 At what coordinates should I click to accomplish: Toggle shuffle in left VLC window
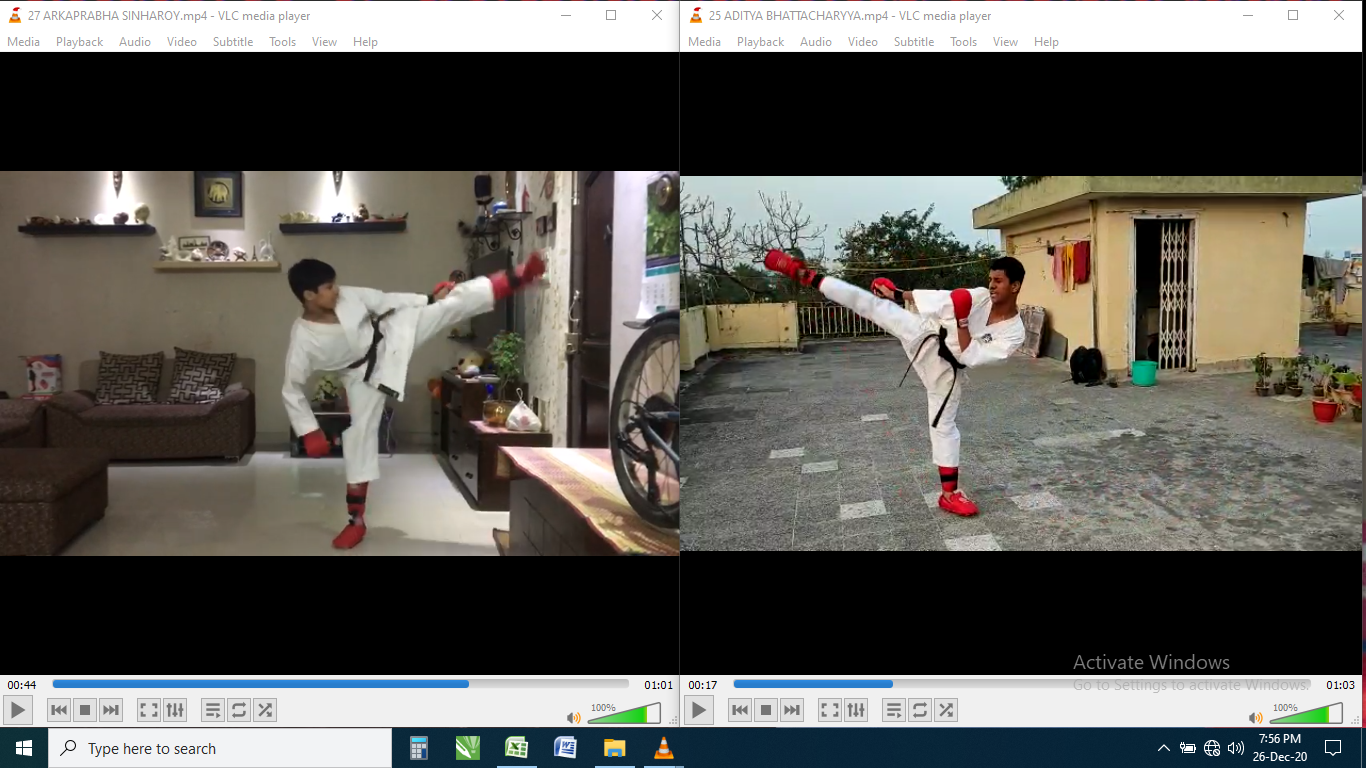point(265,710)
